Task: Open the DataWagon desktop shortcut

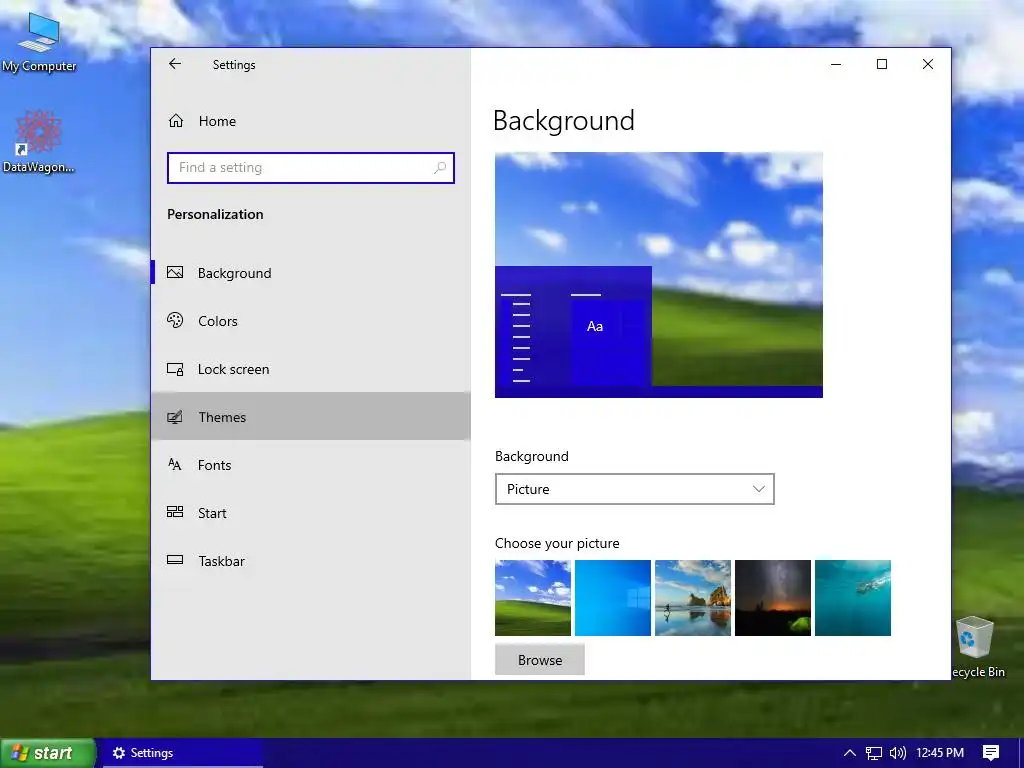Action: click(x=39, y=142)
